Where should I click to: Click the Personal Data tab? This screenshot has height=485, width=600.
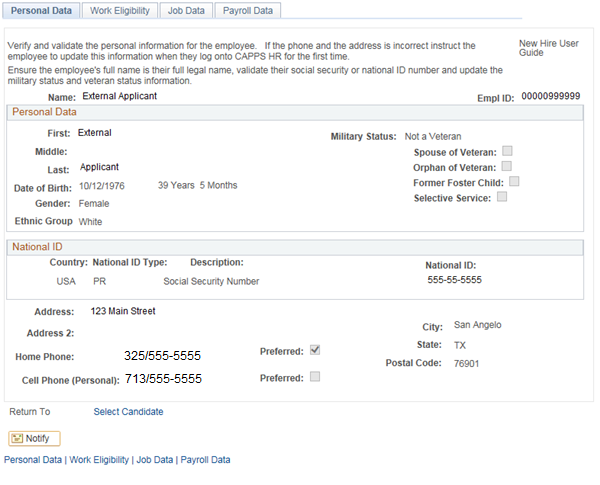coord(40,10)
